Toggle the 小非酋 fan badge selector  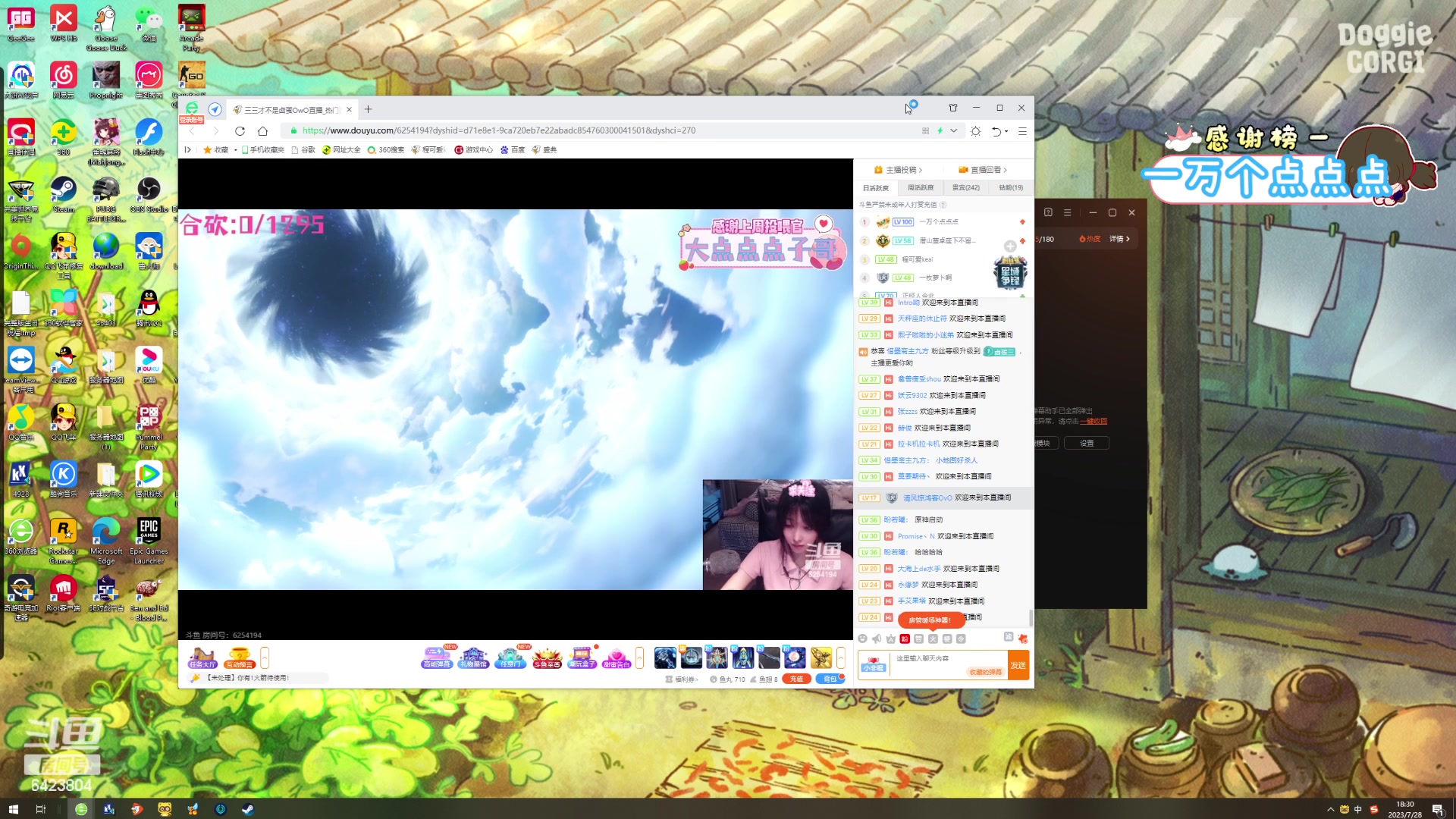[873, 665]
